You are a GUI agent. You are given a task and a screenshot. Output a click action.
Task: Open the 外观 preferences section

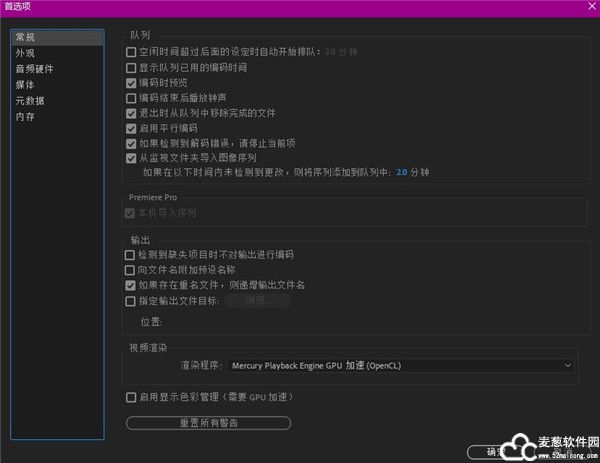point(26,53)
